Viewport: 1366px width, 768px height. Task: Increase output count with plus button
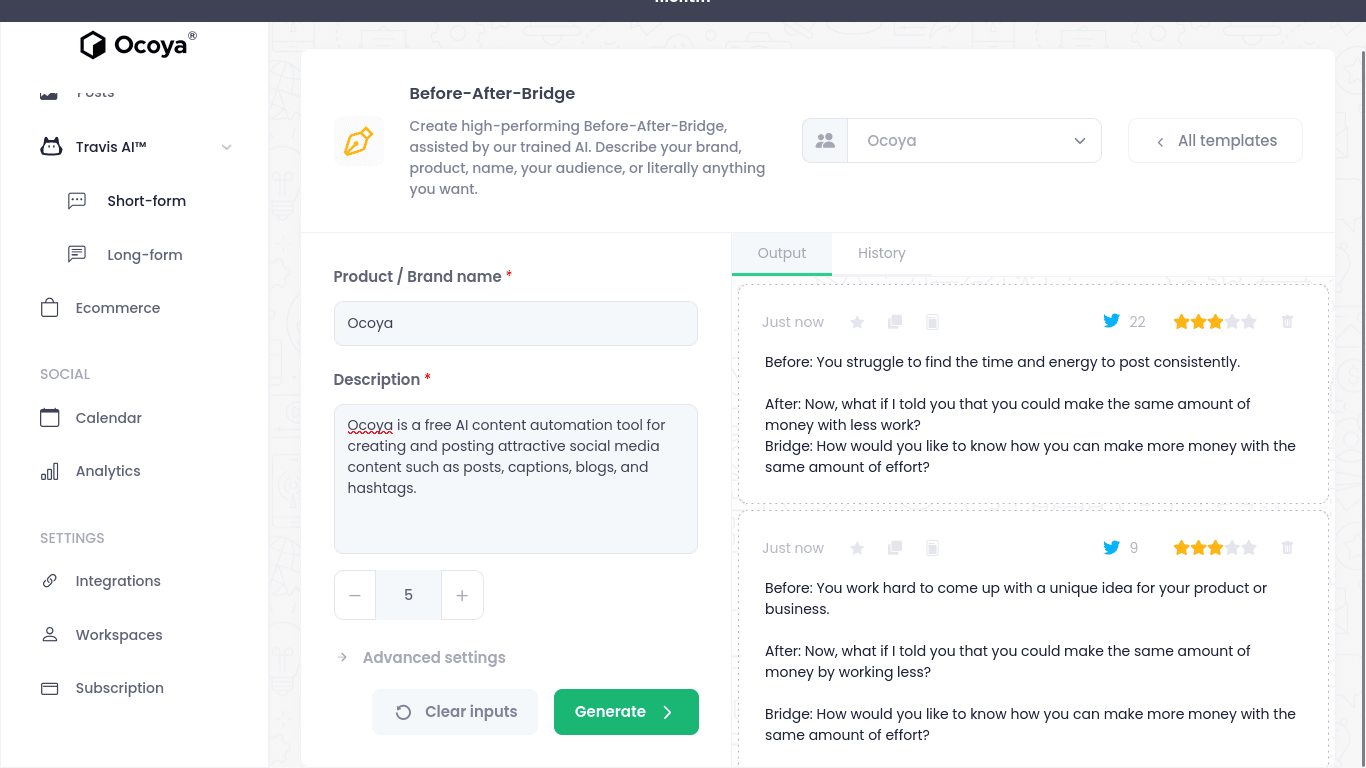tap(462, 595)
